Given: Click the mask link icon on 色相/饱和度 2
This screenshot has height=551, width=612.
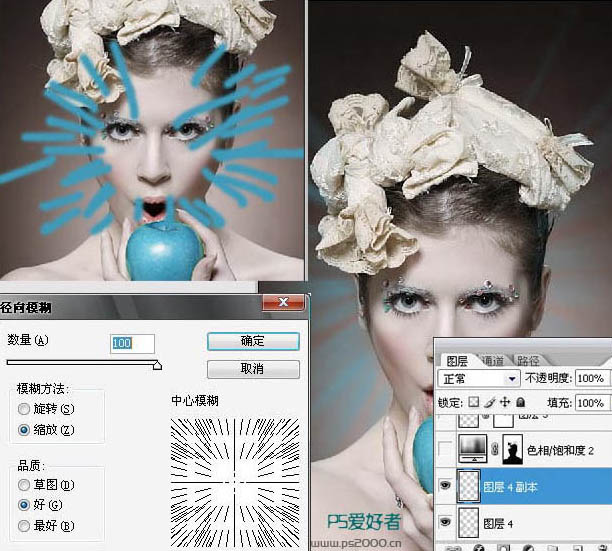Looking at the screenshot, I should pos(495,447).
